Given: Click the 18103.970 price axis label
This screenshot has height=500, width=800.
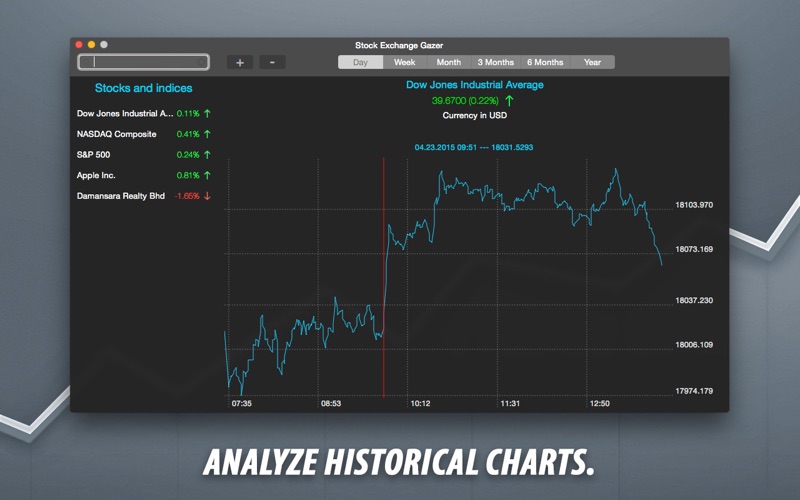Looking at the screenshot, I should (x=694, y=205).
